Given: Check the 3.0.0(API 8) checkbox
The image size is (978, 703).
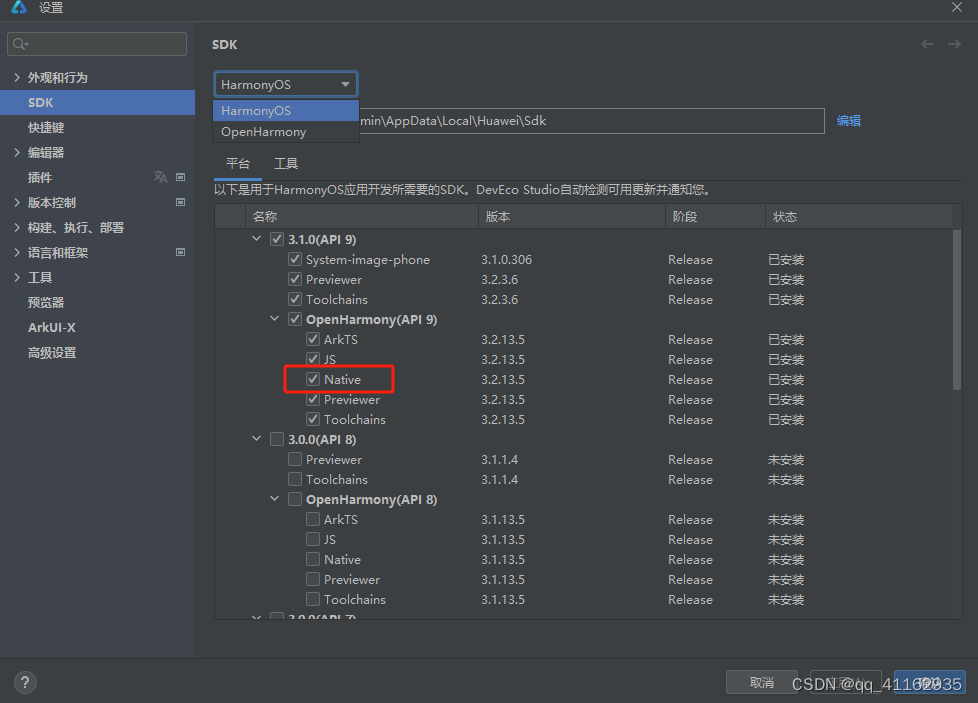Looking at the screenshot, I should (x=277, y=439).
